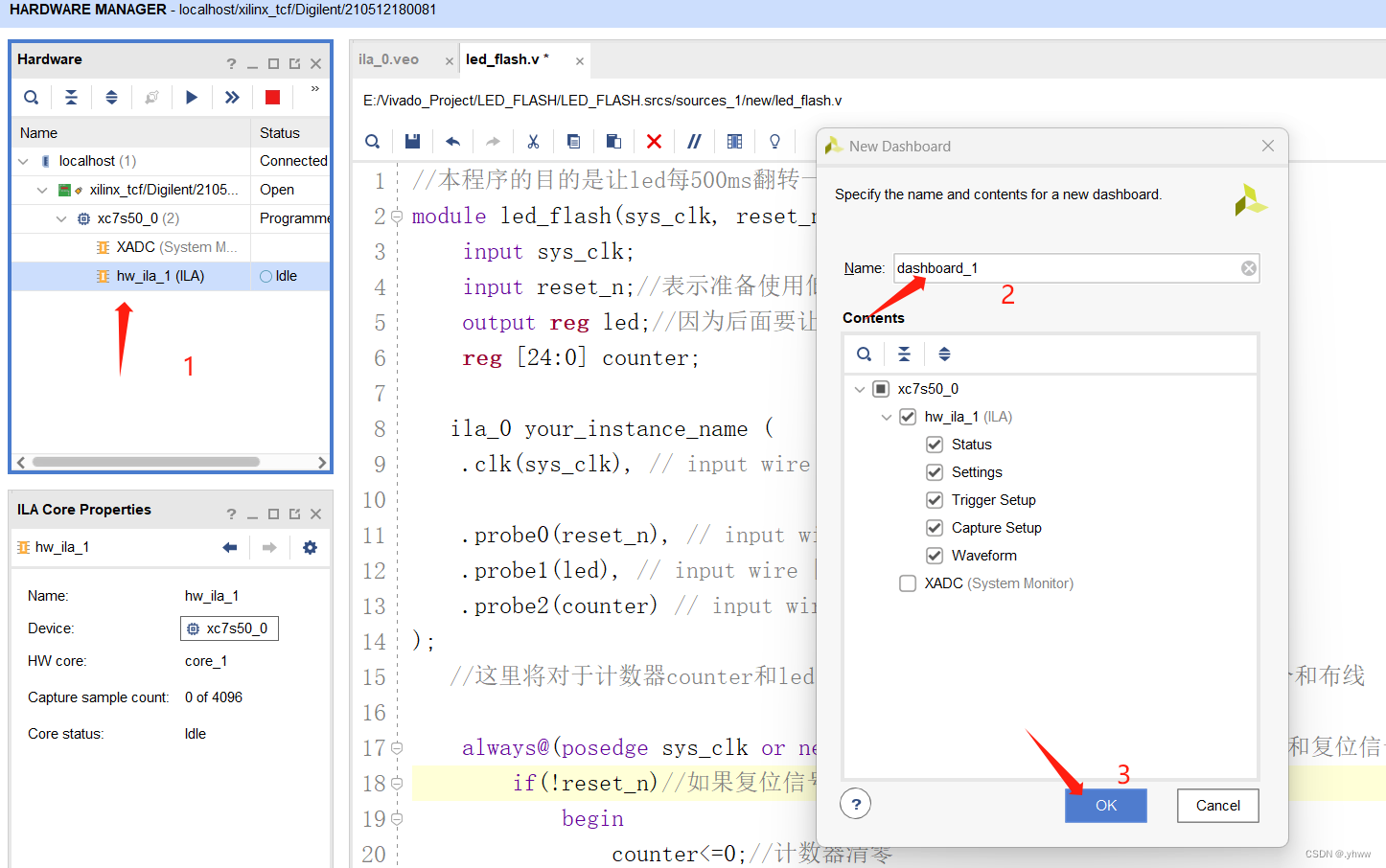Cancel the New Dashboard dialog

(1218, 806)
